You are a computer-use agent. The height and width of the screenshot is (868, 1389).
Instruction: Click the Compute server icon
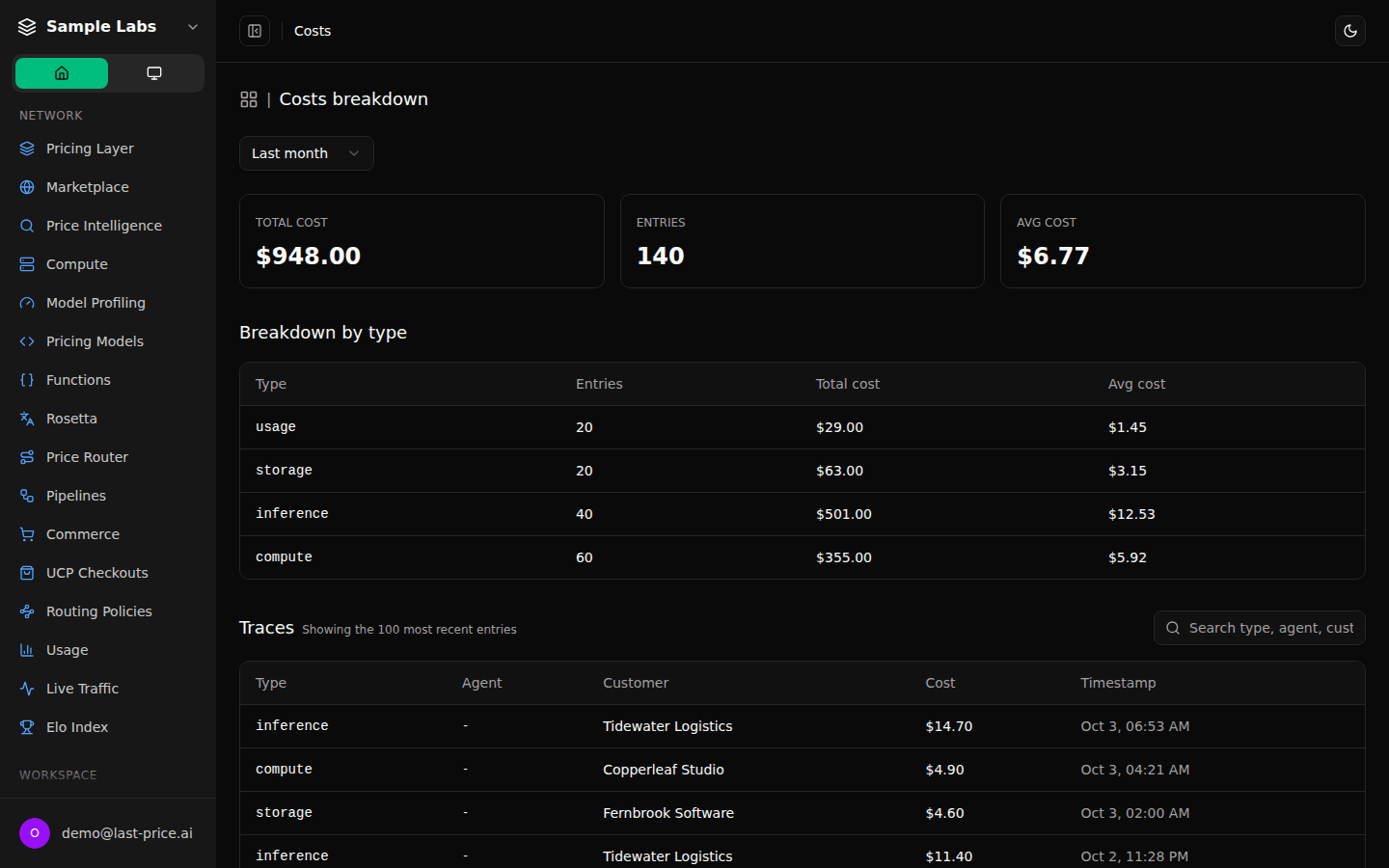point(27,264)
